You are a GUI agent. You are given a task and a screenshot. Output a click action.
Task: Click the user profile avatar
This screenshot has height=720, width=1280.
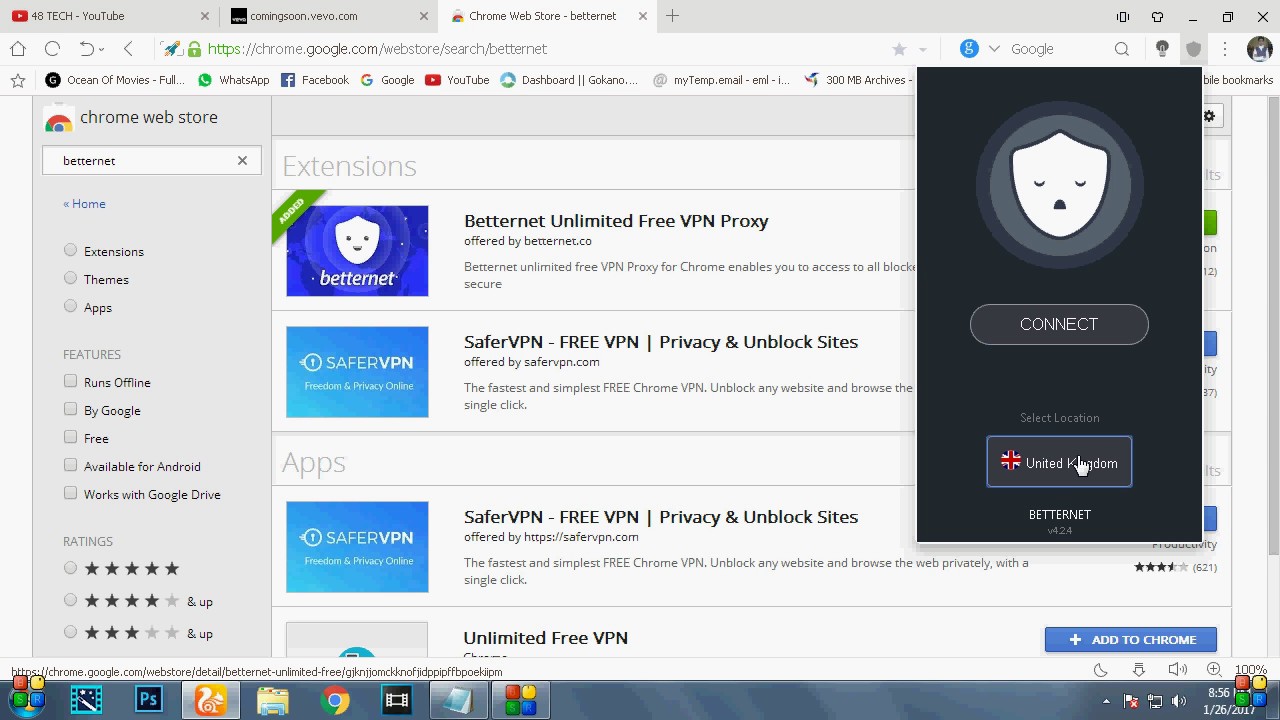tap(1259, 48)
